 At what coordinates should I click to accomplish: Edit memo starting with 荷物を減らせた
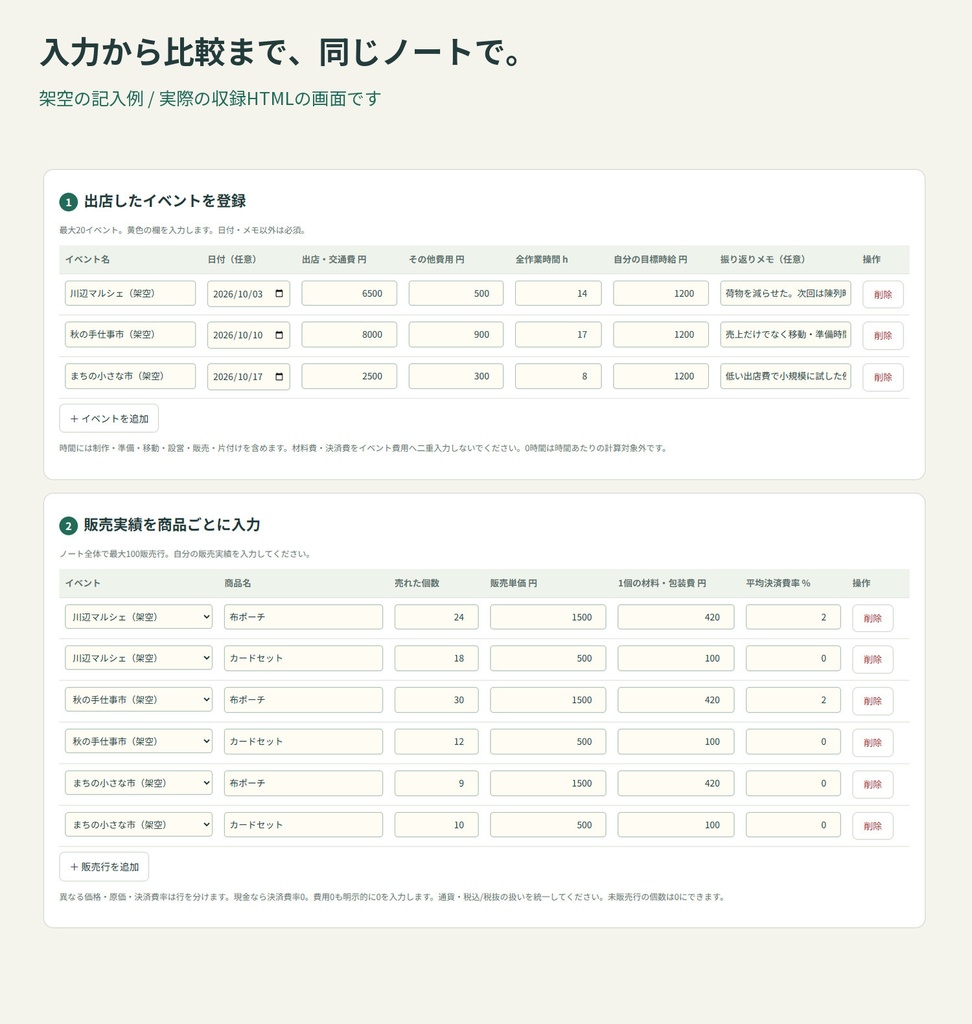[x=785, y=293]
